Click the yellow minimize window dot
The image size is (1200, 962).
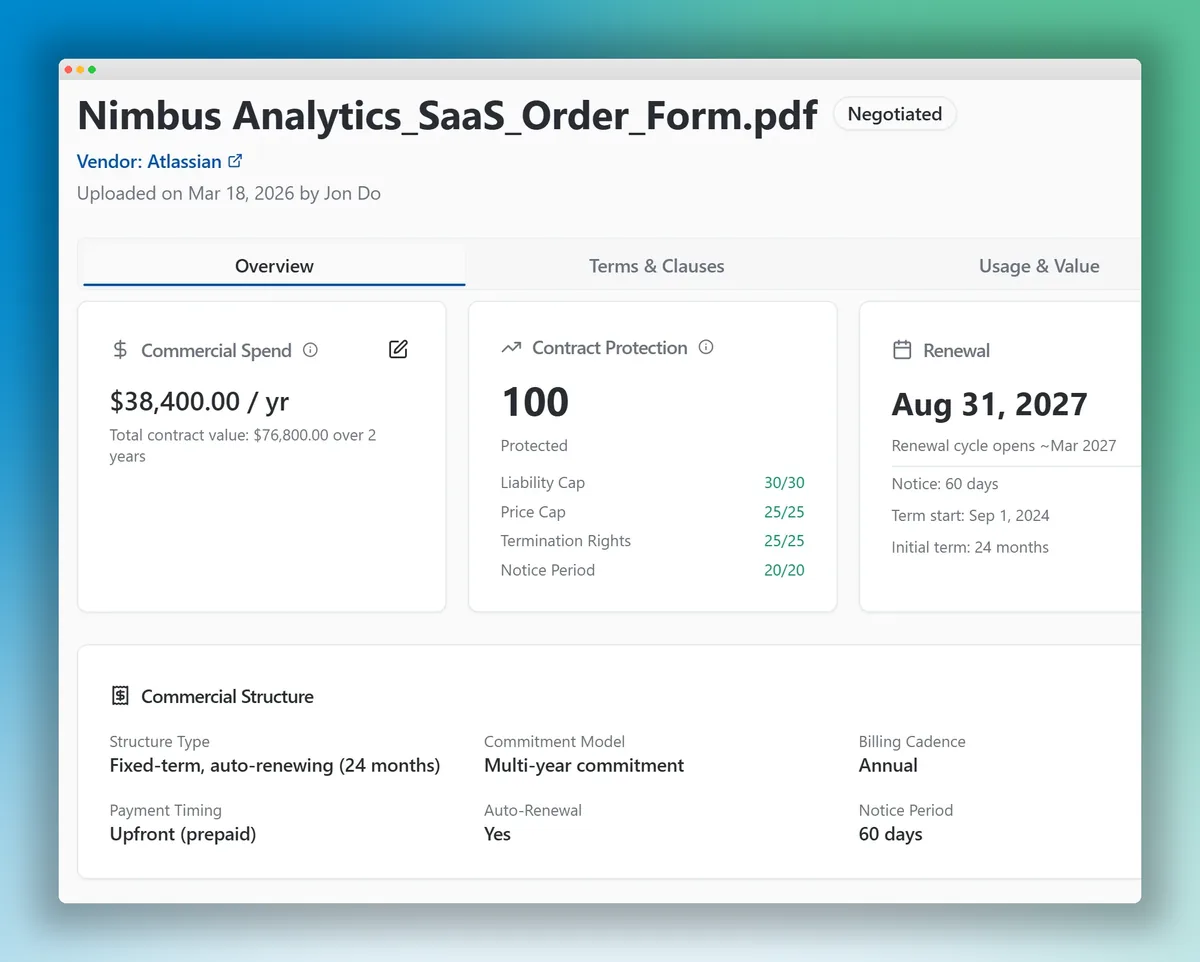pos(80,70)
